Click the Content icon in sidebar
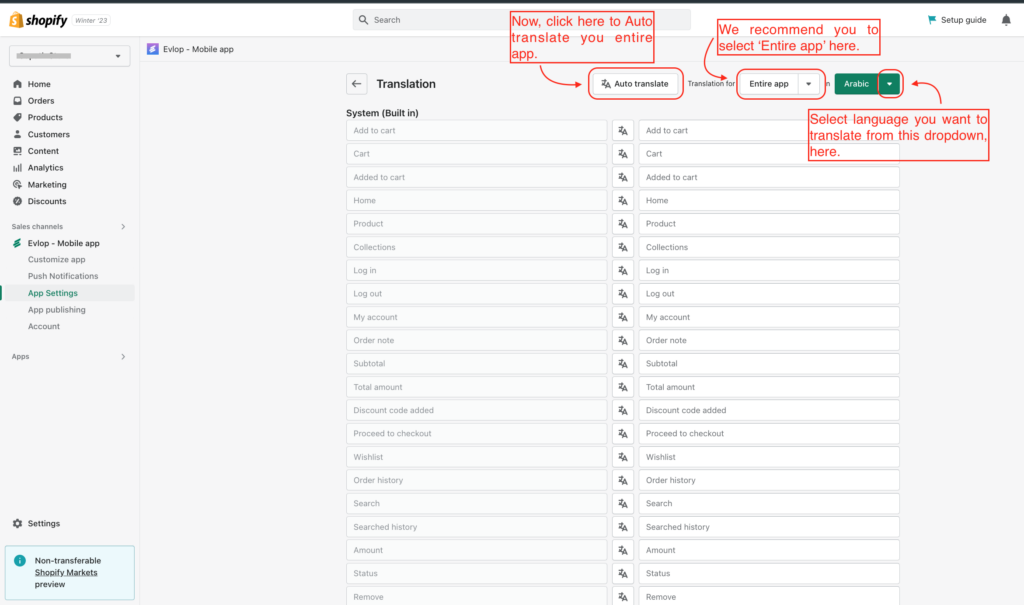The image size is (1024, 605). click(x=18, y=151)
